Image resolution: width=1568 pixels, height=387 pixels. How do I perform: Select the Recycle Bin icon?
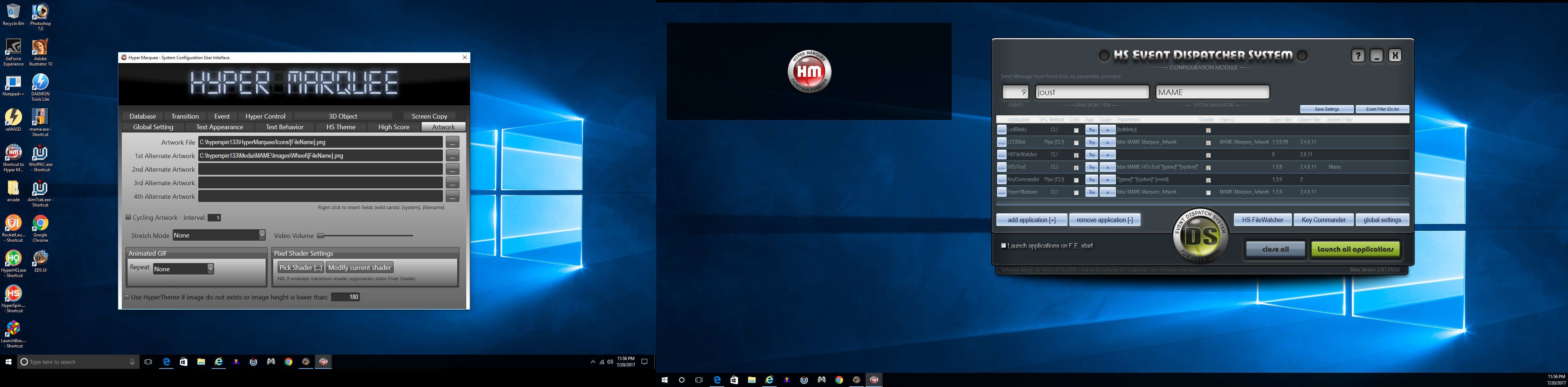point(14,15)
